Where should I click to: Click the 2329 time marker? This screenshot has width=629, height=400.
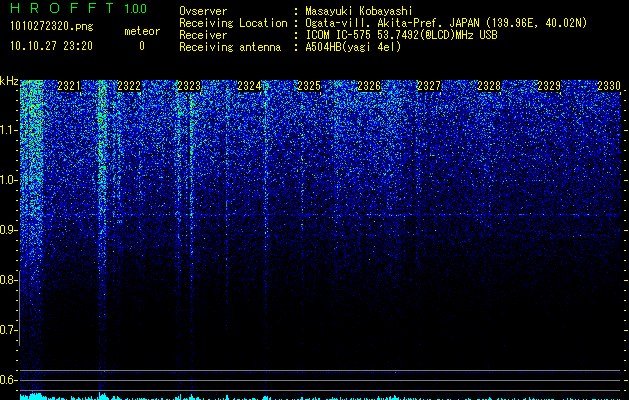549,86
